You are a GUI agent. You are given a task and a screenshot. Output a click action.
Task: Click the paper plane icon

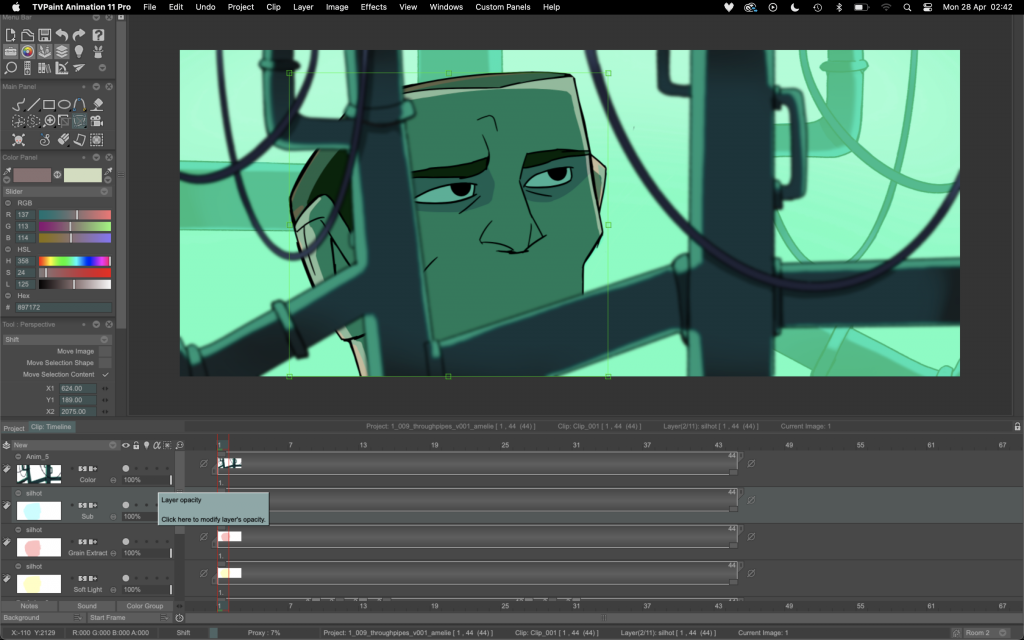click(79, 68)
